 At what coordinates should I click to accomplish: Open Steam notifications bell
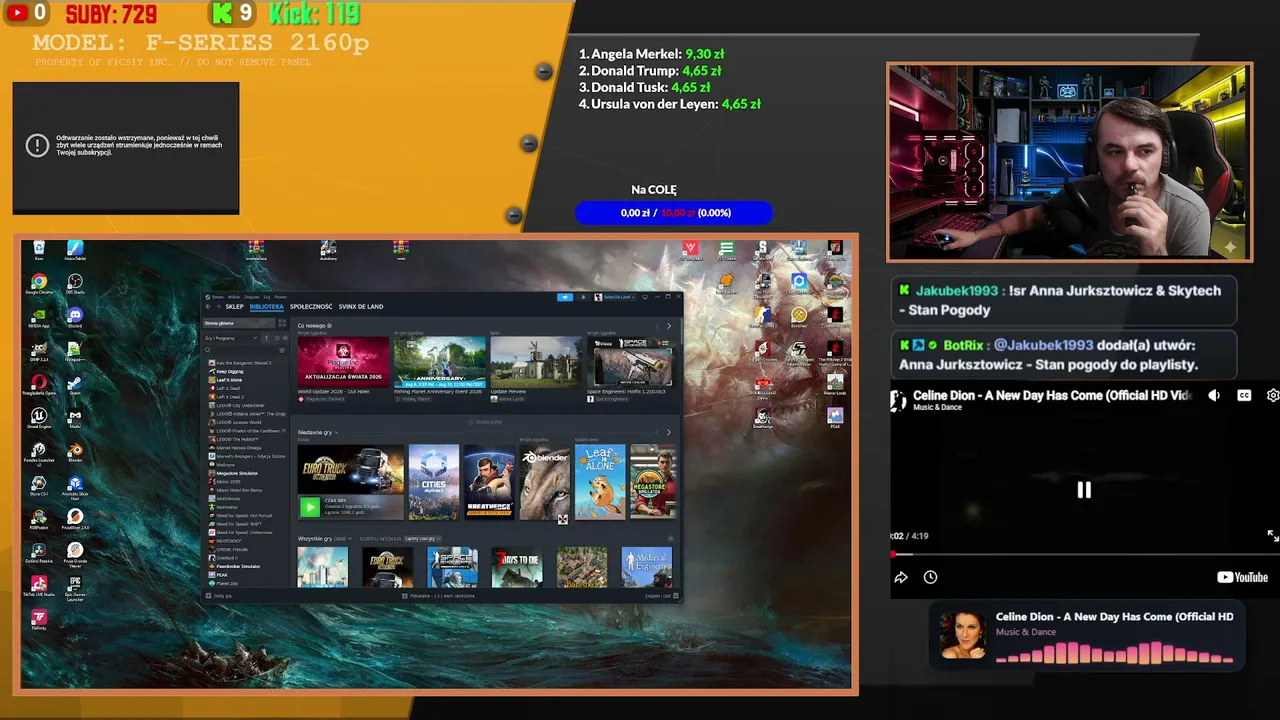pos(583,297)
